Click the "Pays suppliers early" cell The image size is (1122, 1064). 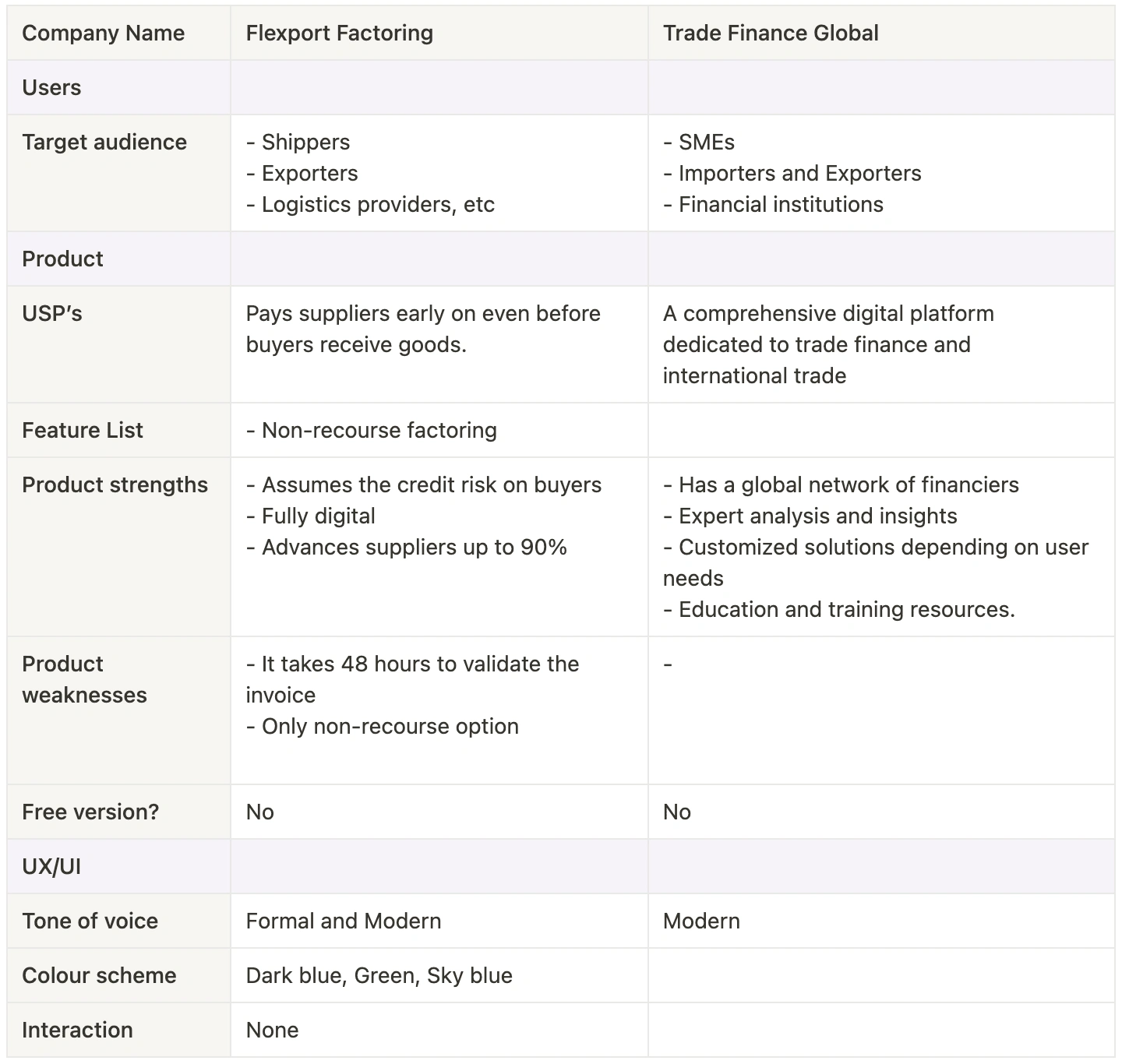423,329
